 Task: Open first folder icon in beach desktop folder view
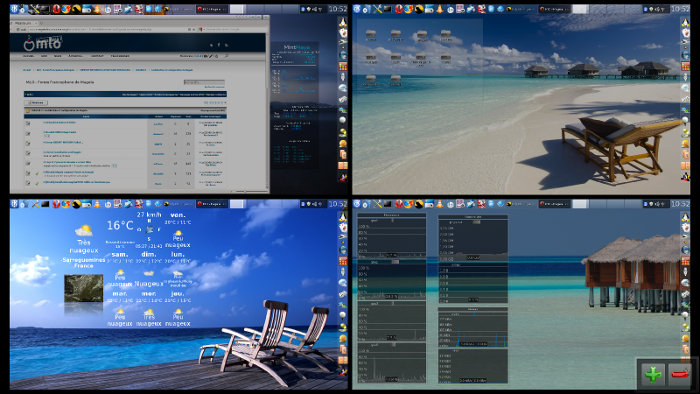click(371, 35)
